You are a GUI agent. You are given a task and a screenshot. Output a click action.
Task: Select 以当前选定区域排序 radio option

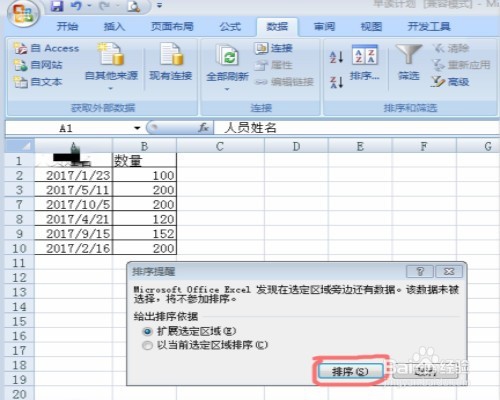205,345
